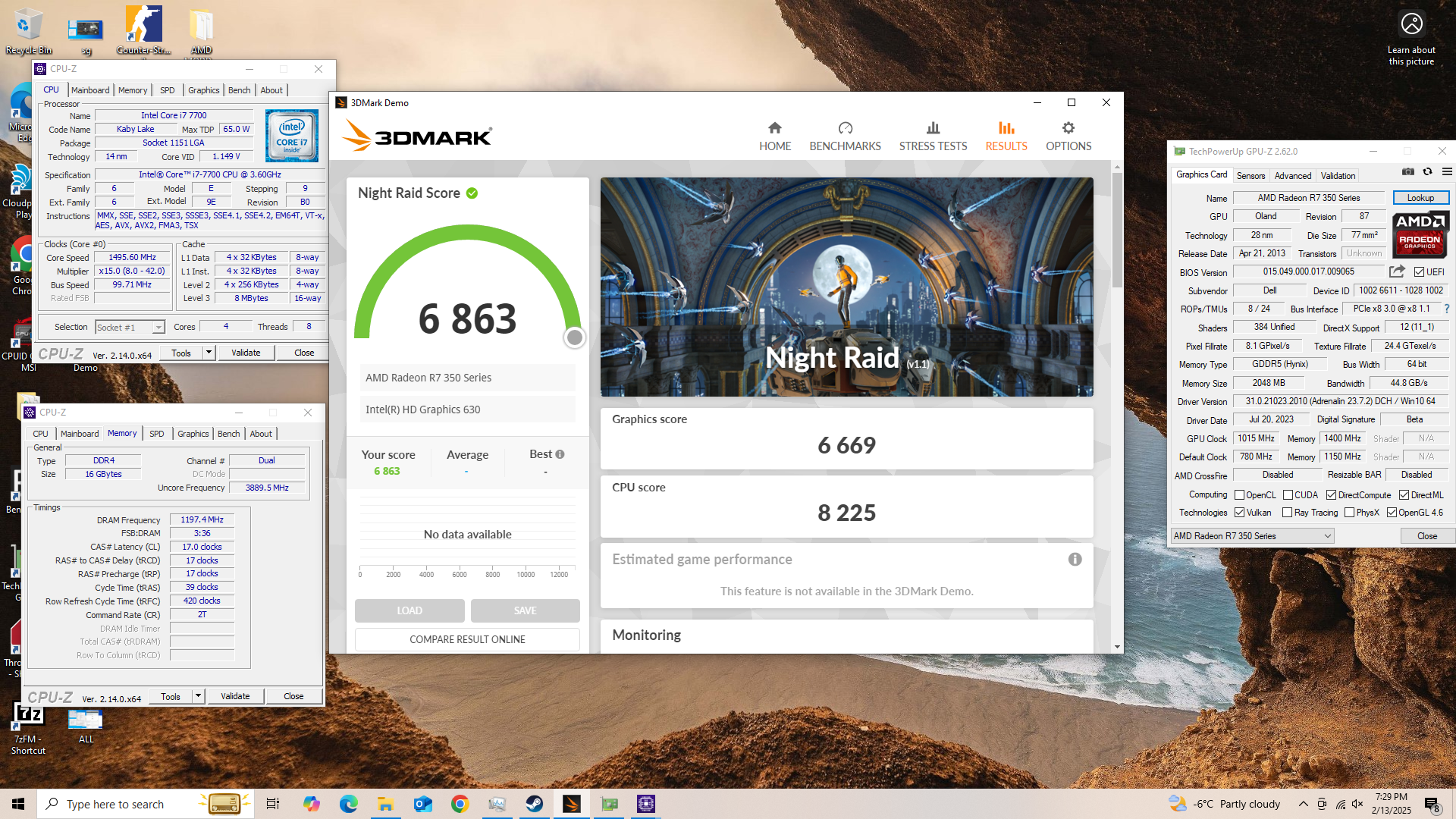Go to STRESS TESTS in 3DMark
The height and width of the screenshot is (819, 1456).
933,136
